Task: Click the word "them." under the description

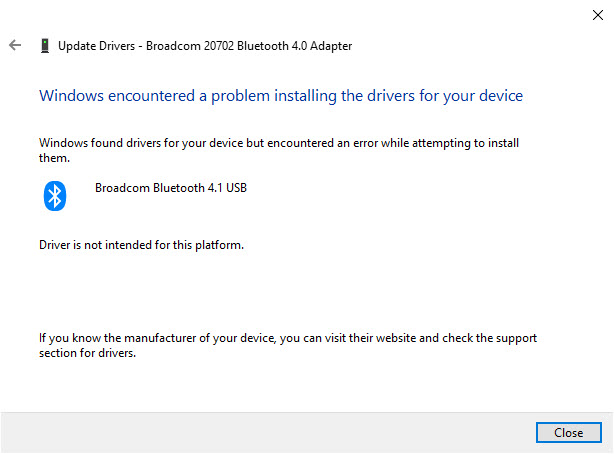Action: coord(54,158)
